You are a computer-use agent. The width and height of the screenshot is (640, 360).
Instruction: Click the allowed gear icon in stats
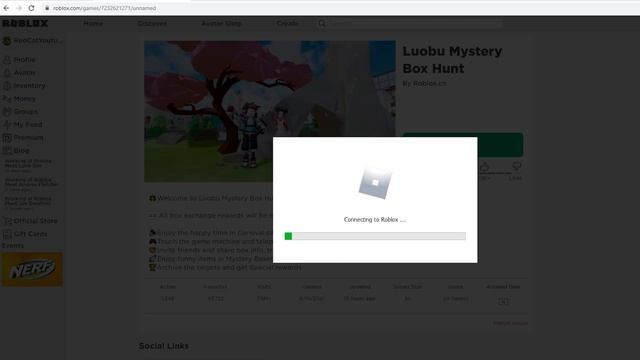point(503,301)
